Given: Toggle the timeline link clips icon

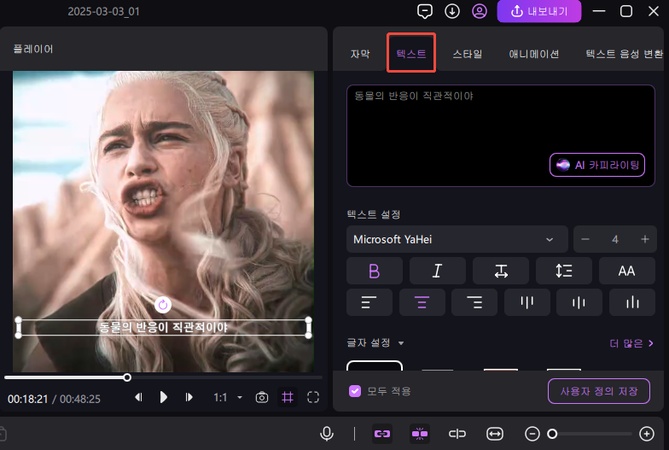Looking at the screenshot, I should [x=382, y=434].
